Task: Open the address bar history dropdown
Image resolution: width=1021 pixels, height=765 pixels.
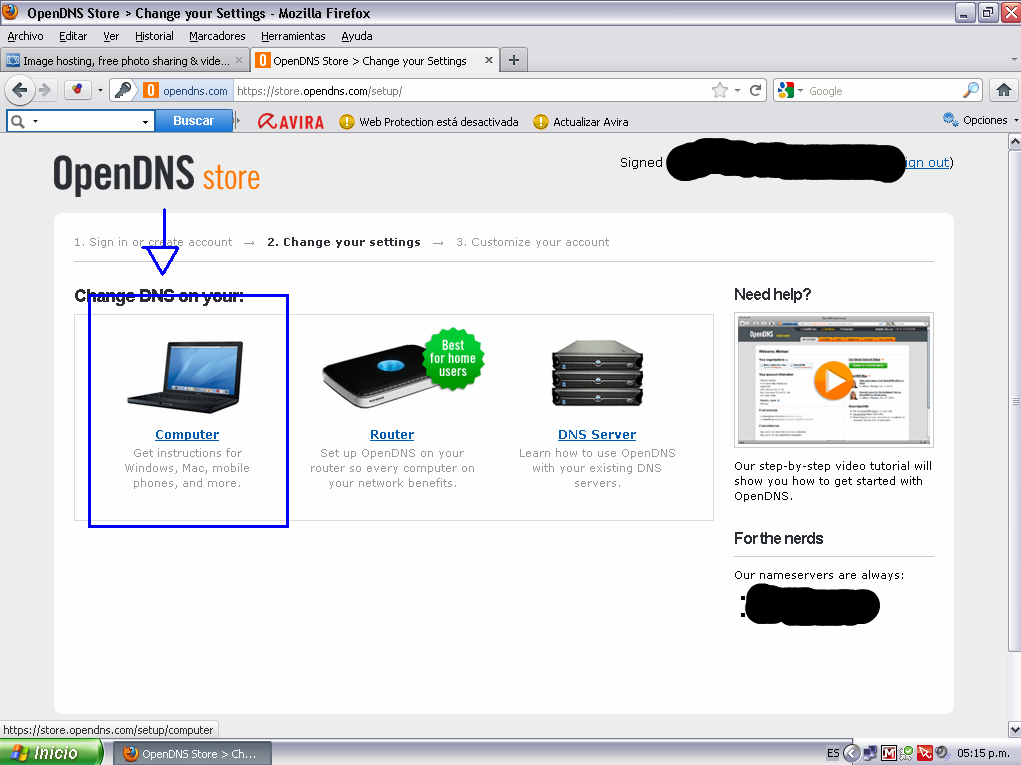Action: [737, 90]
